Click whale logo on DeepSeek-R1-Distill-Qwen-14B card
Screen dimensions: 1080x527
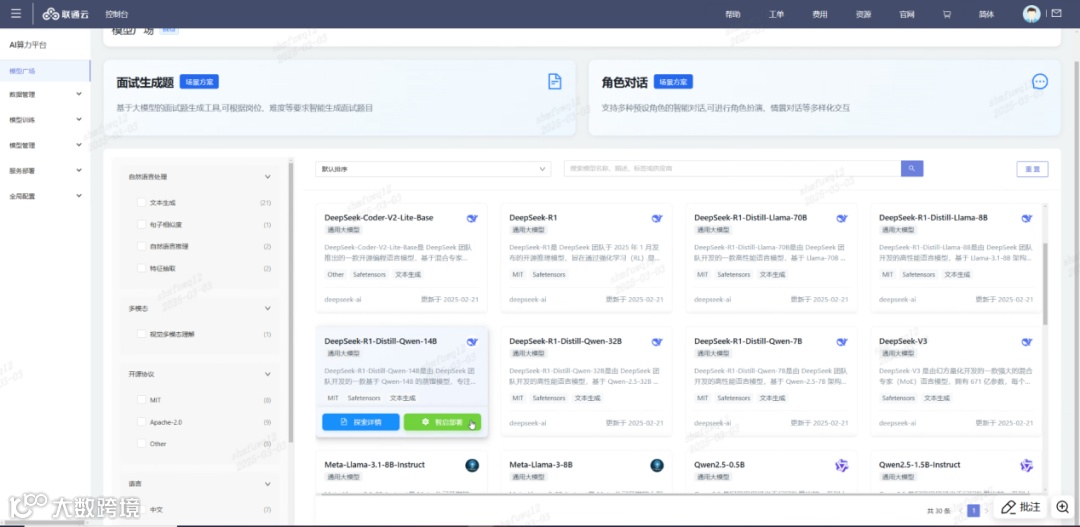click(472, 342)
